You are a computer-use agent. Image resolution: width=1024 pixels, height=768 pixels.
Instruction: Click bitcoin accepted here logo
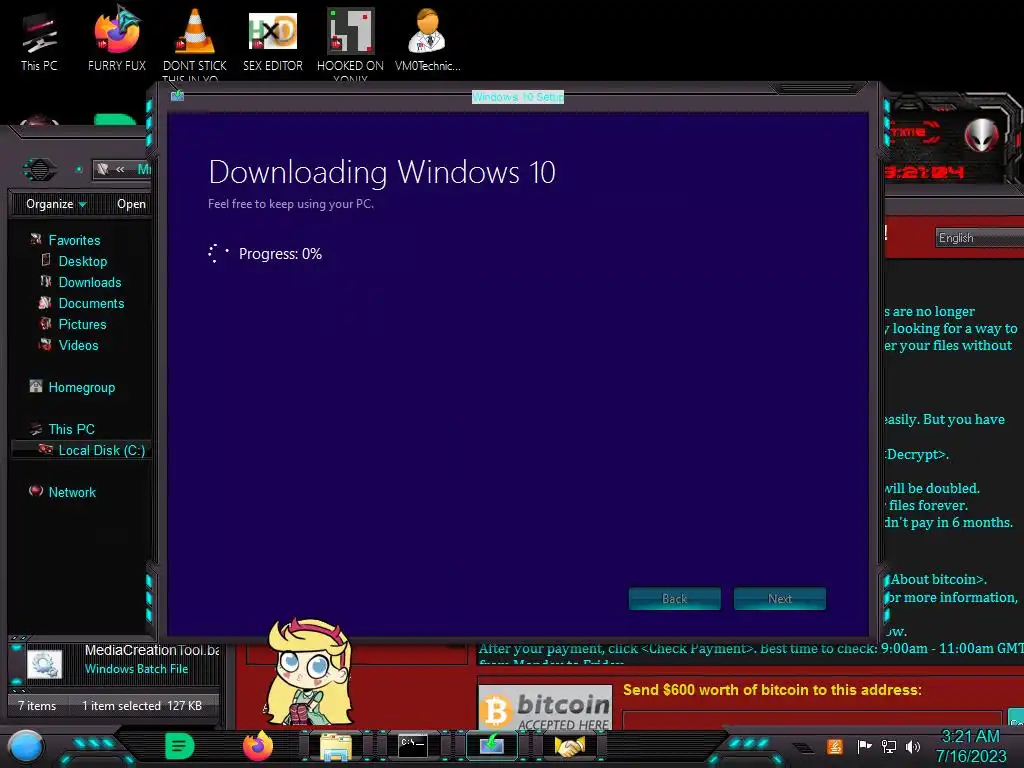(x=545, y=708)
